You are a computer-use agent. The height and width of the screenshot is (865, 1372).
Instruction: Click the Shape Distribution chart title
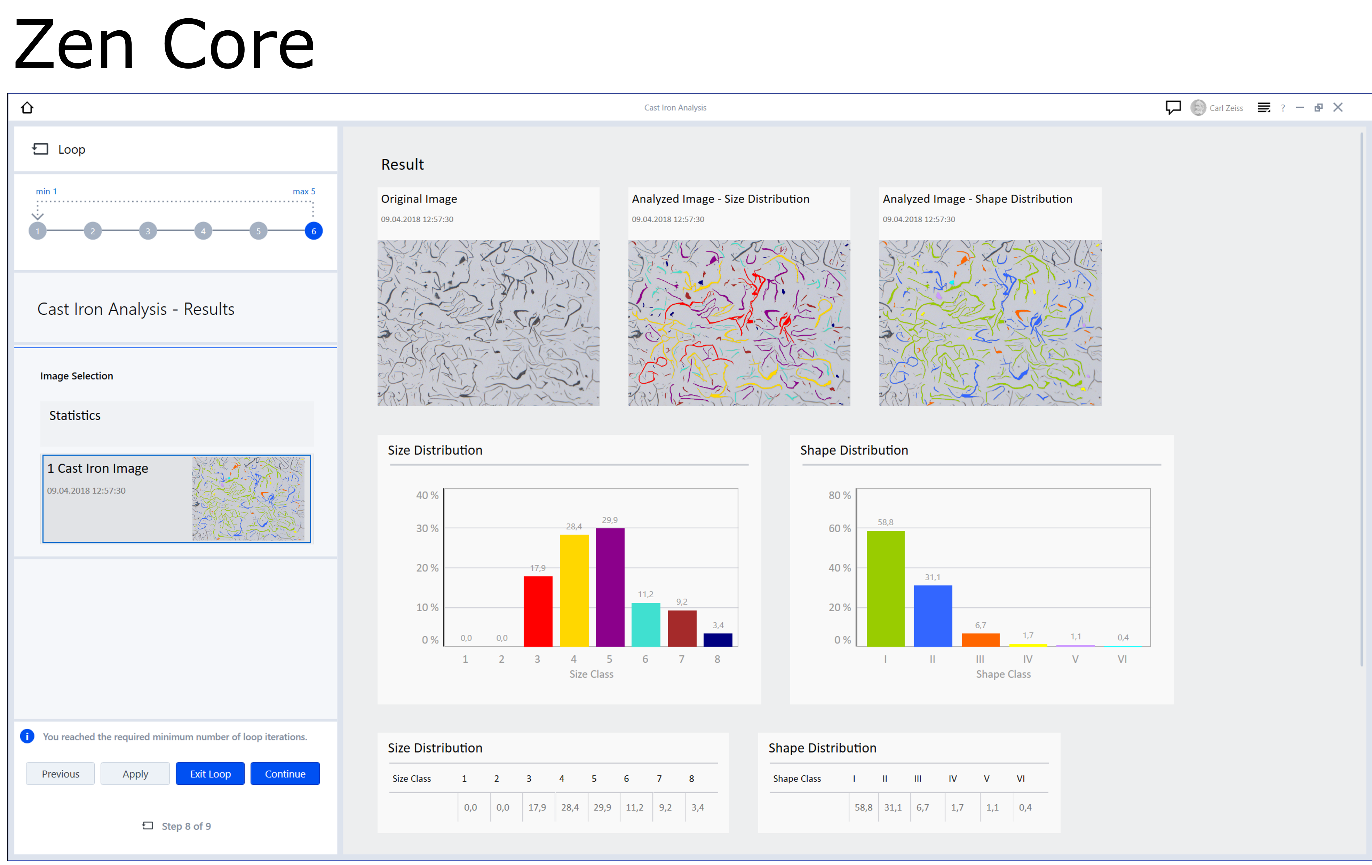point(854,450)
